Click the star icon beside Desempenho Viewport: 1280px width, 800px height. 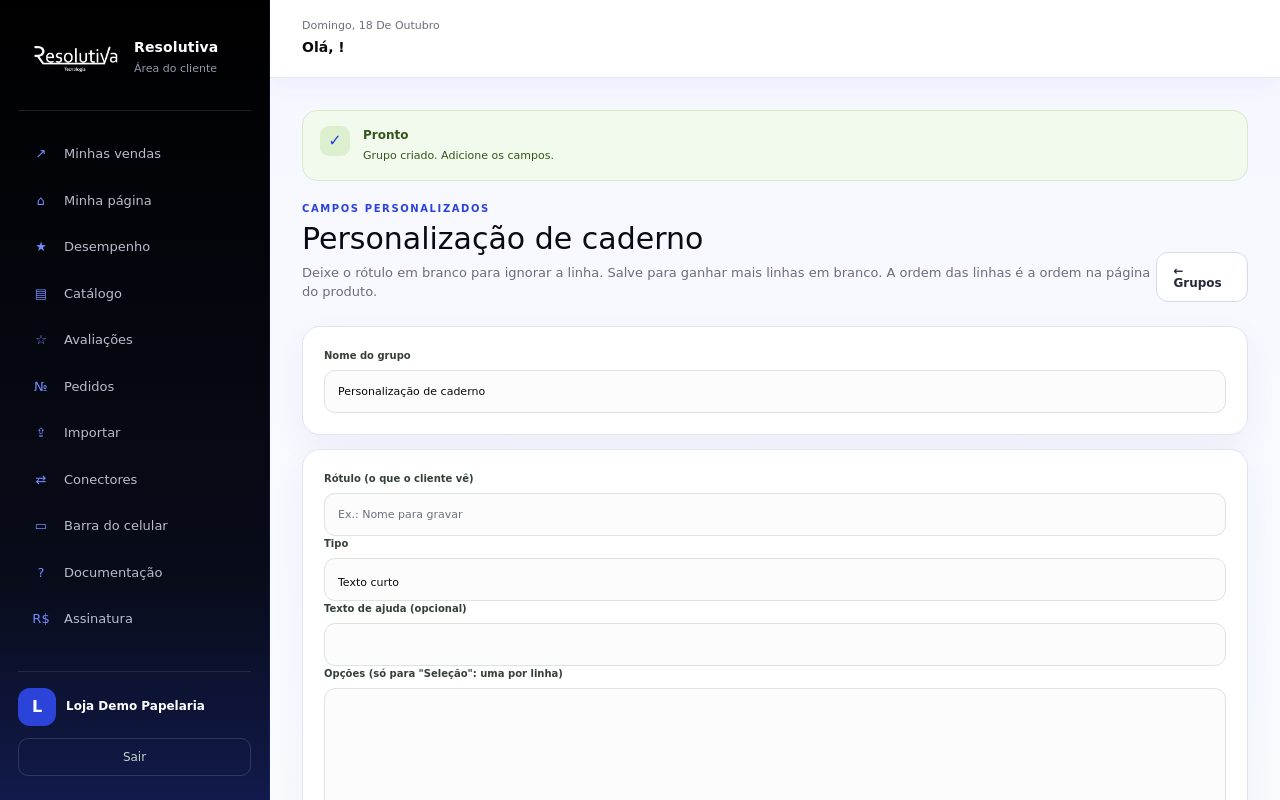tap(41, 247)
